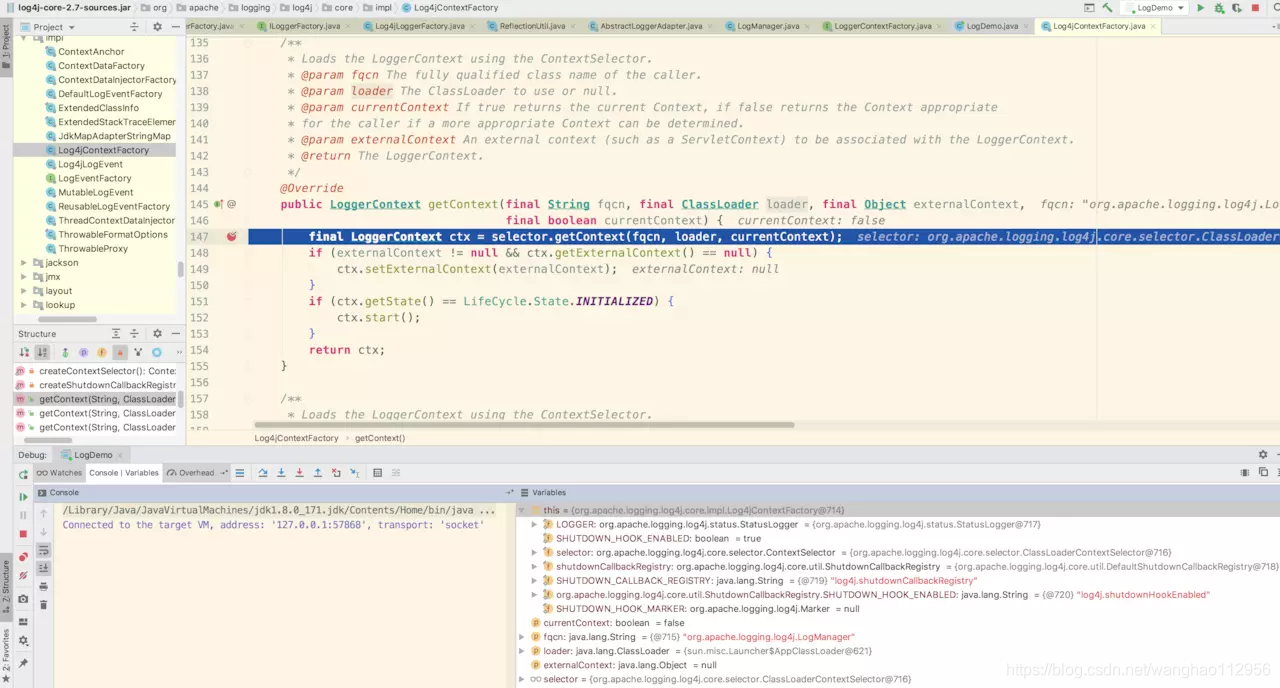Toggle Show non-public members in Structure
The width and height of the screenshot is (1280, 688).
point(120,352)
